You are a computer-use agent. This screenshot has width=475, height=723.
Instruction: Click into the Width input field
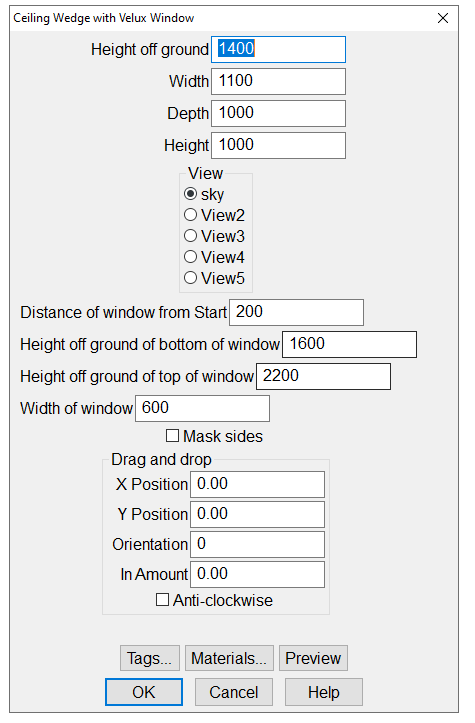[279, 82]
